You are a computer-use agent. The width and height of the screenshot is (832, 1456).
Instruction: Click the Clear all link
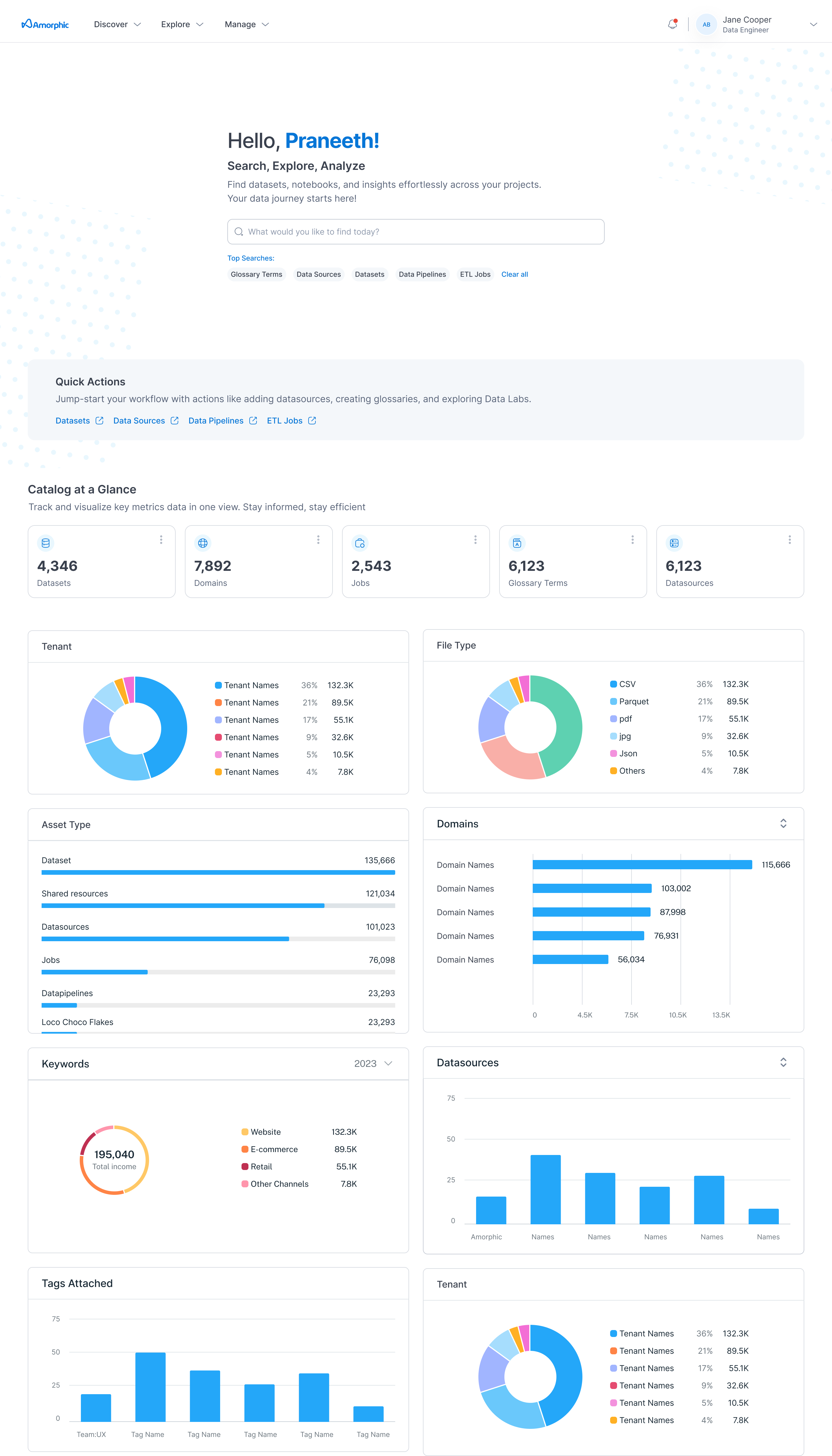coord(514,274)
